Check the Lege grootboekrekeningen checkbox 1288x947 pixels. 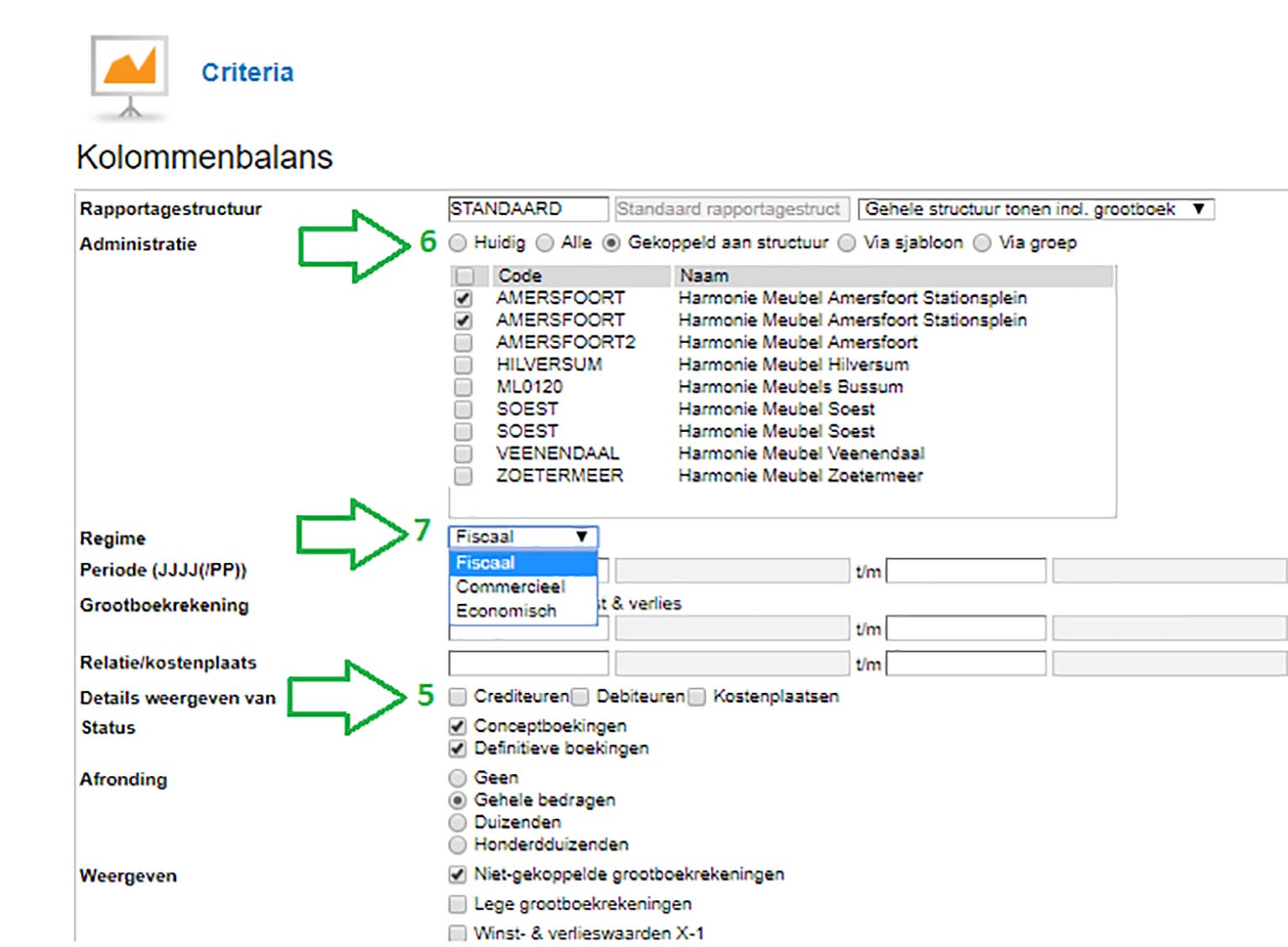coord(458,904)
